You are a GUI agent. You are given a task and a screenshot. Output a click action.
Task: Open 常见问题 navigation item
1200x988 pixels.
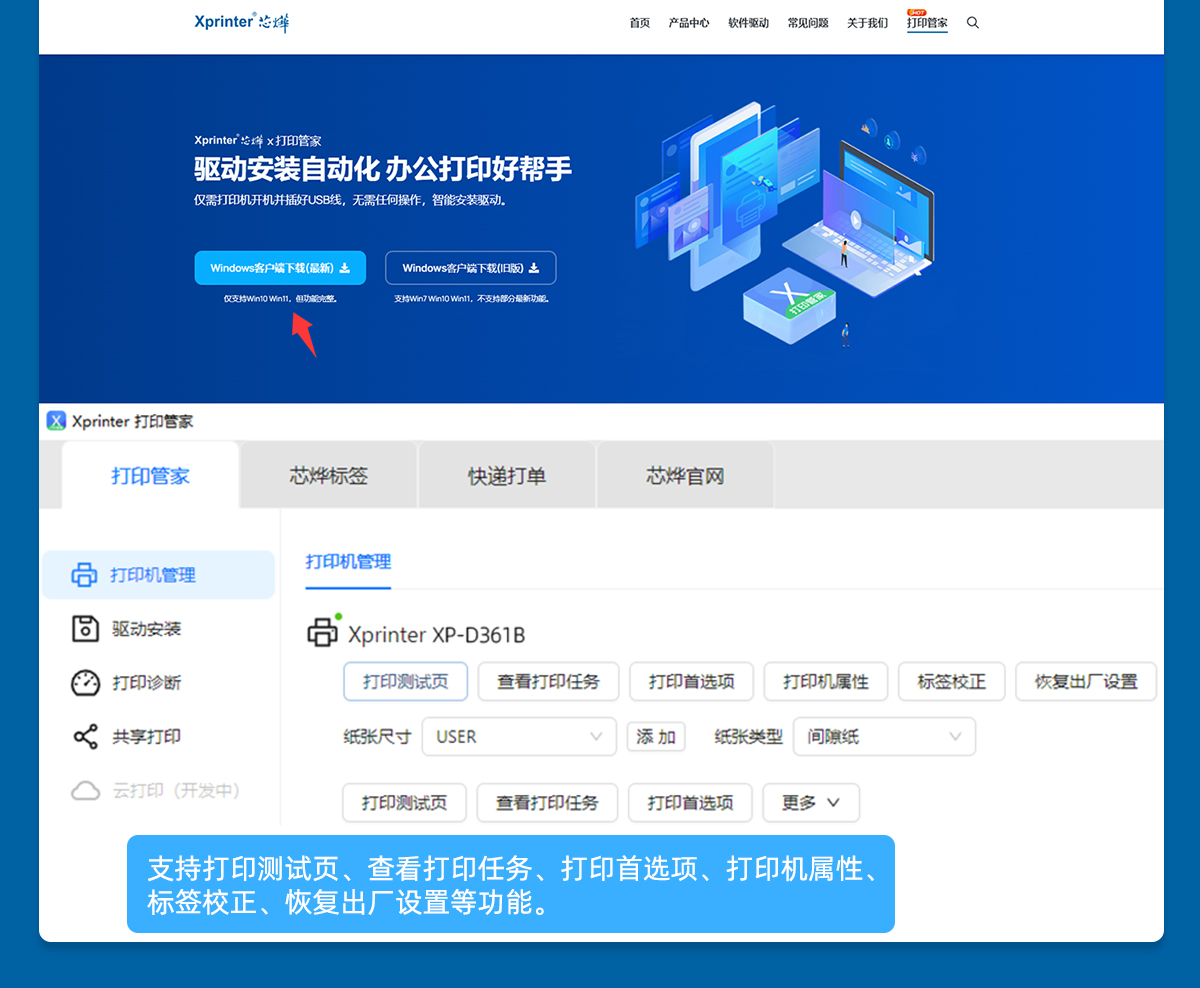pos(808,23)
